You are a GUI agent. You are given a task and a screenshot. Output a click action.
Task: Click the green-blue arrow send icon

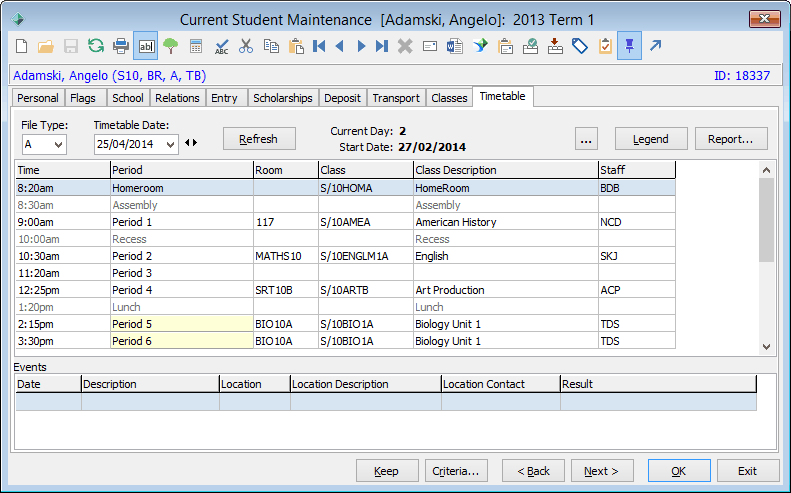click(480, 46)
